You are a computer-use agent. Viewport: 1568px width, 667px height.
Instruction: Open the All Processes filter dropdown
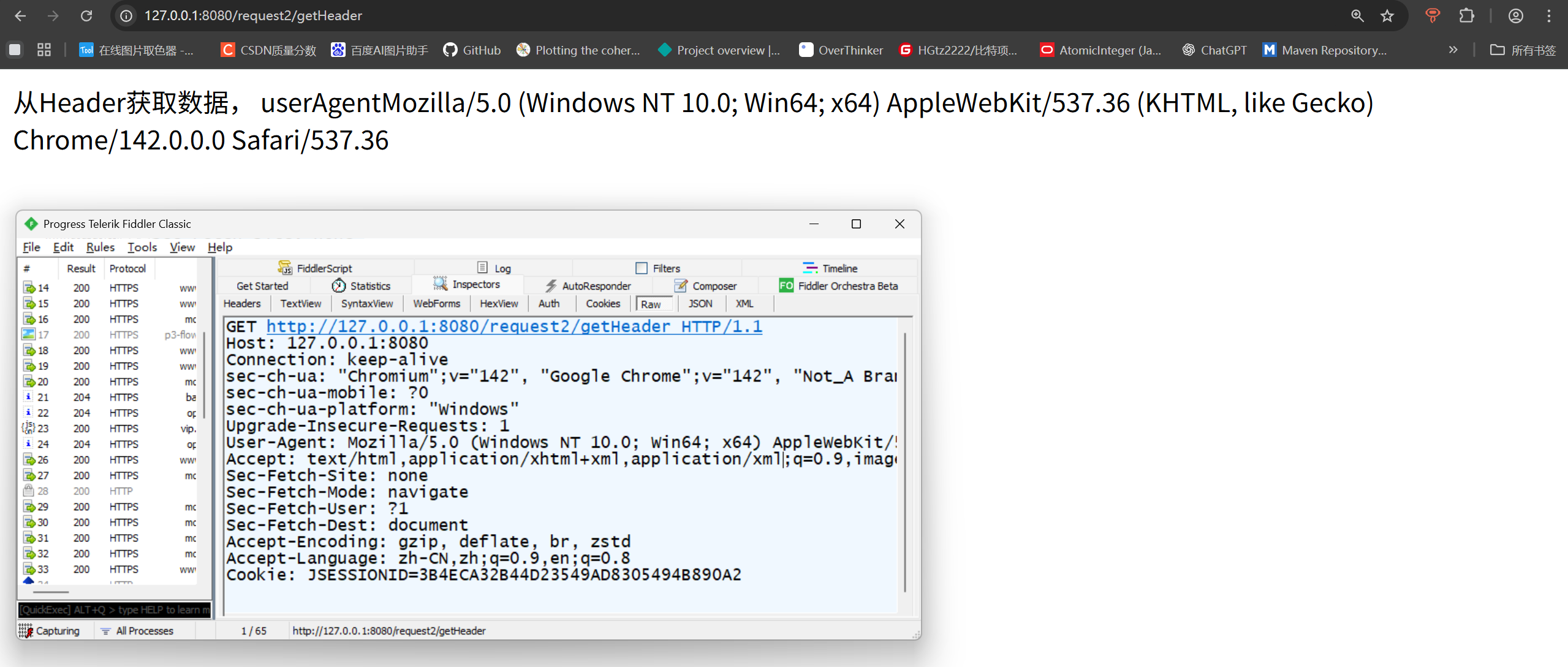(x=138, y=631)
